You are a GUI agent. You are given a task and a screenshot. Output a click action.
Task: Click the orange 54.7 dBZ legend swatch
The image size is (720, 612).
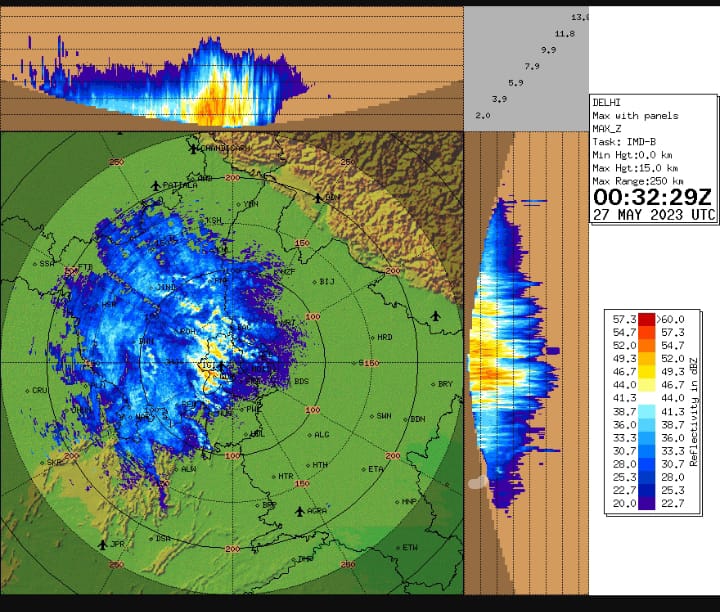647,345
